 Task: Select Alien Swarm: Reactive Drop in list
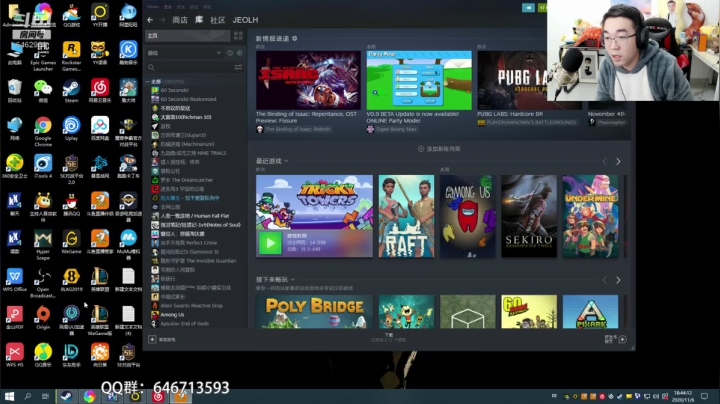[191, 306]
